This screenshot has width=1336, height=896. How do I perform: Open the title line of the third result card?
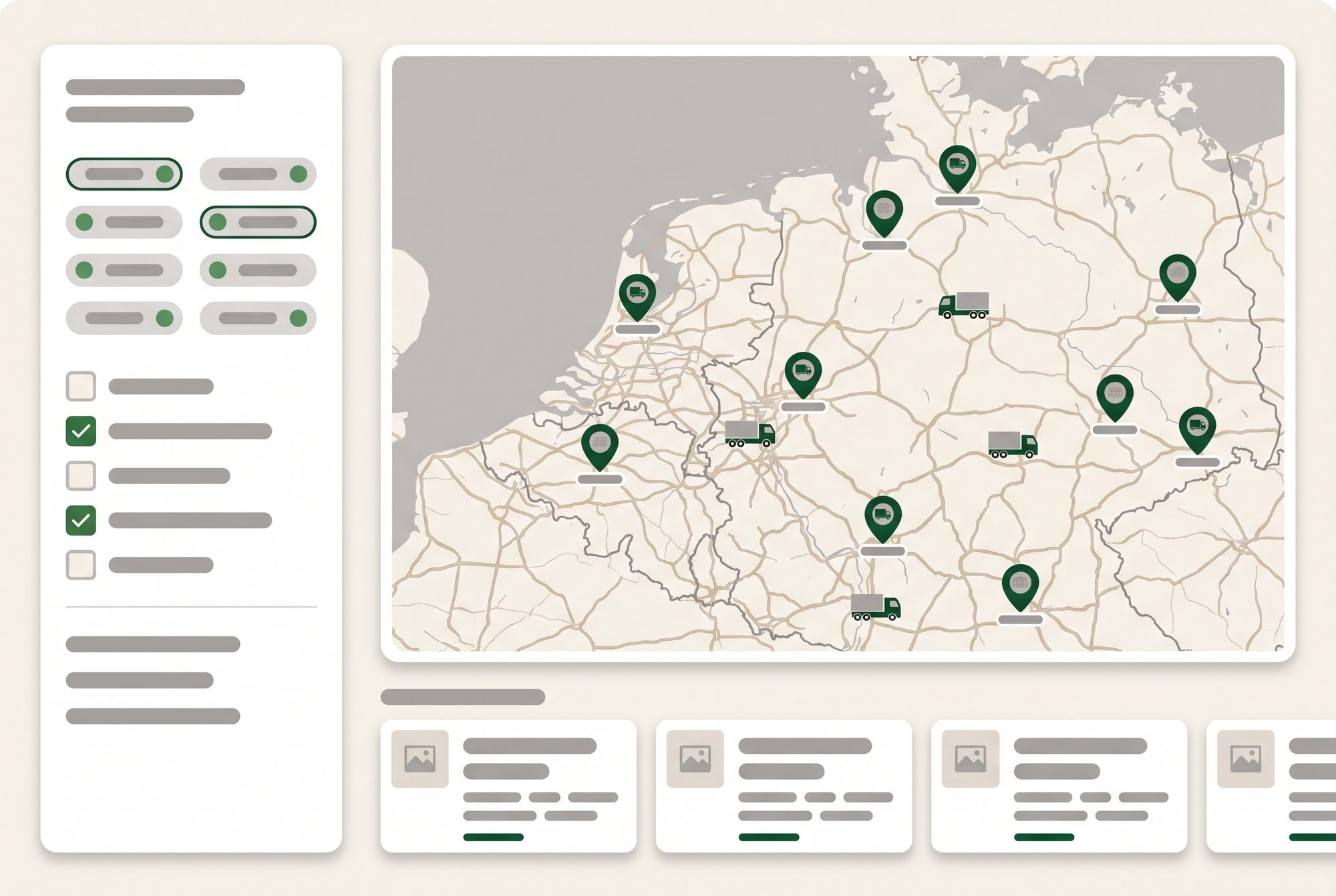coord(1080,746)
